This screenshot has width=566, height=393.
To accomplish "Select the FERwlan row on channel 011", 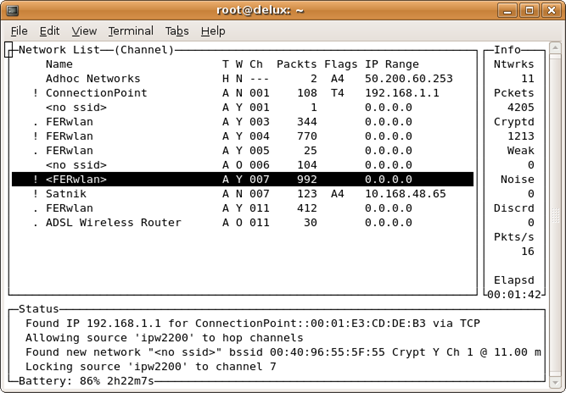I will click(243, 208).
